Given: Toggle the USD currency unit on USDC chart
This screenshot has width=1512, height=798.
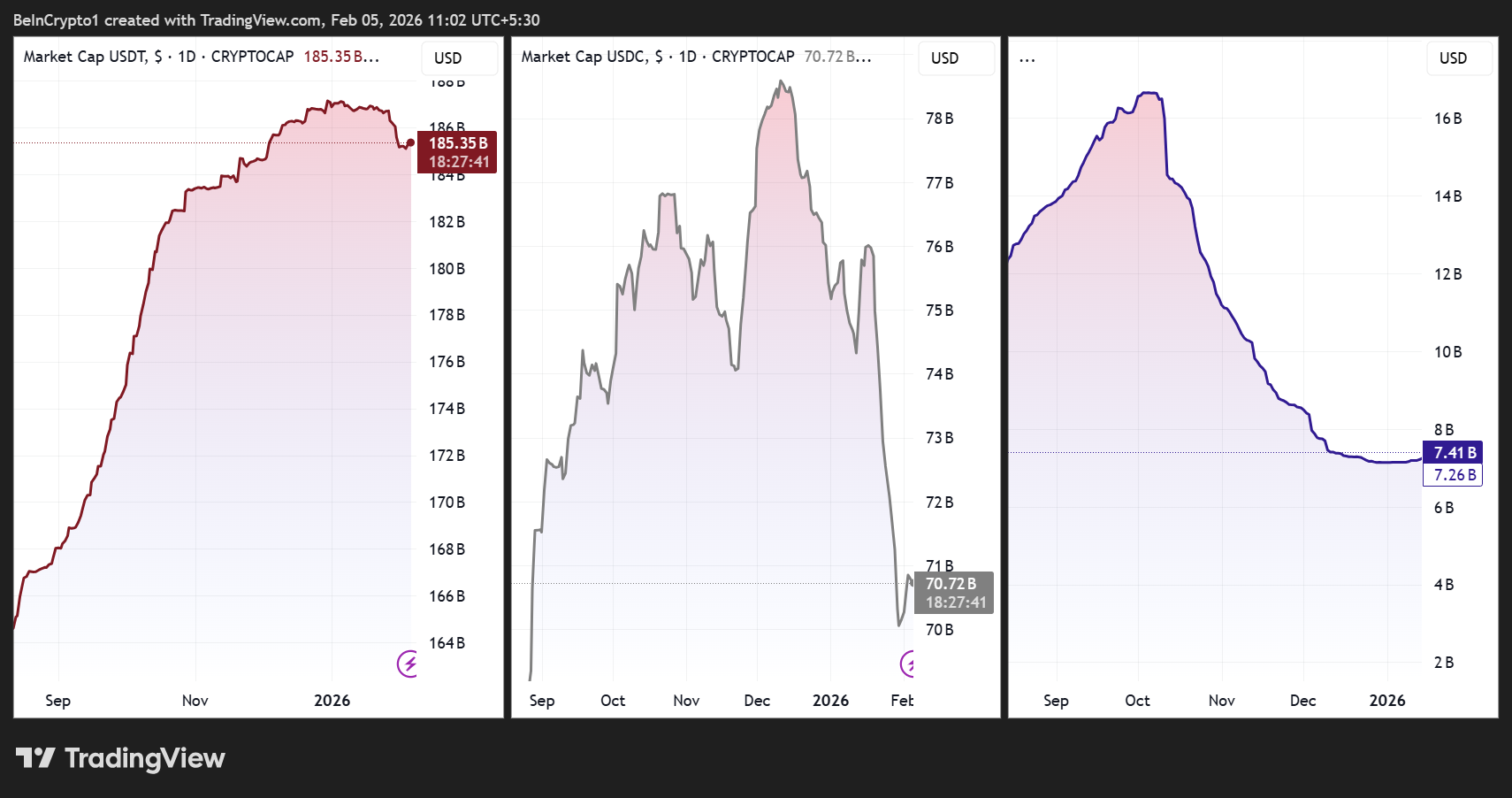Looking at the screenshot, I should click(x=955, y=58).
